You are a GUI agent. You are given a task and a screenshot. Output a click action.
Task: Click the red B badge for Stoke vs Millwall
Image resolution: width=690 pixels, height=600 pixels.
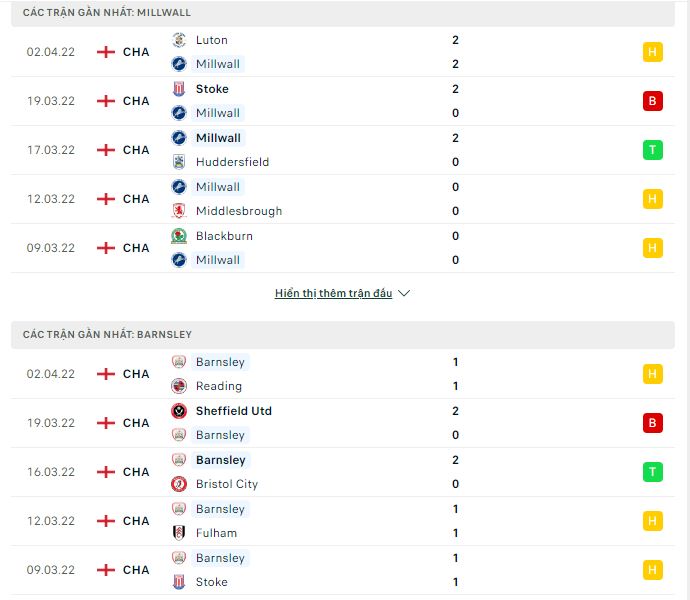(x=652, y=101)
